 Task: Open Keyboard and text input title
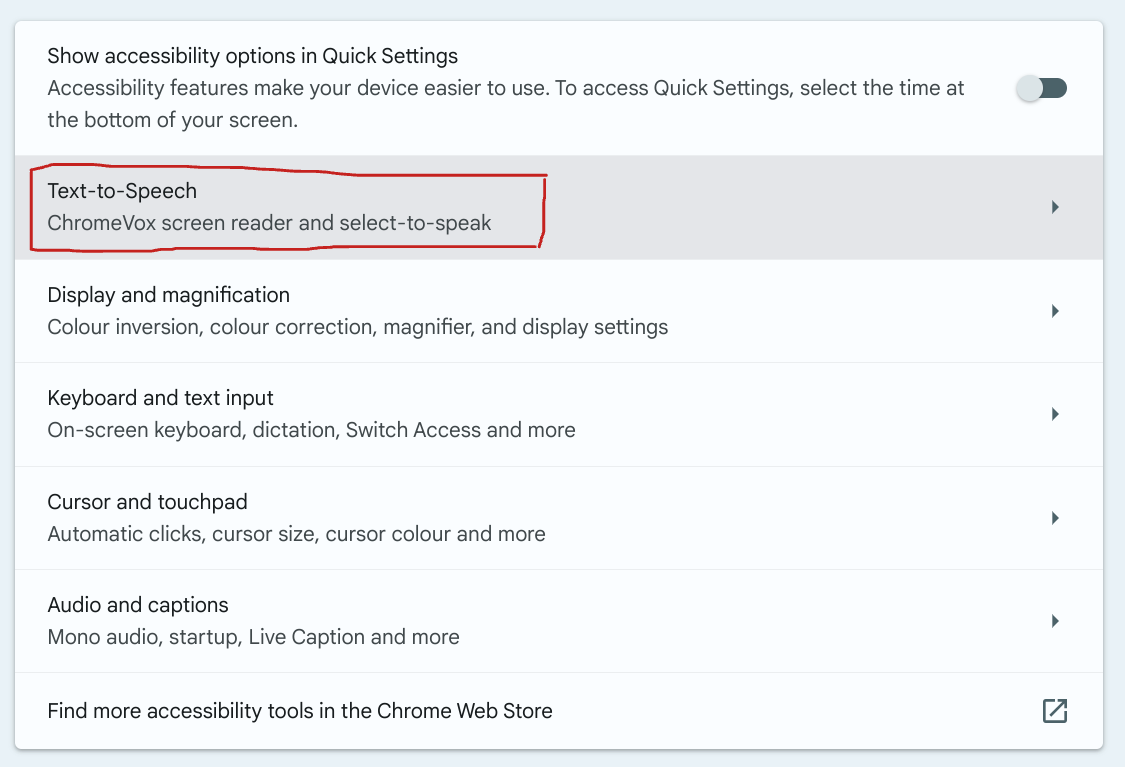click(160, 398)
